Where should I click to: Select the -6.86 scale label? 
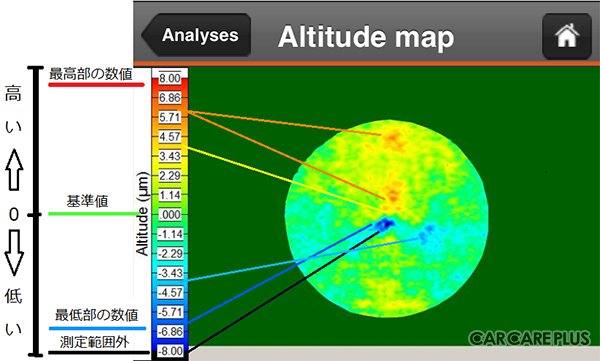[171, 332]
